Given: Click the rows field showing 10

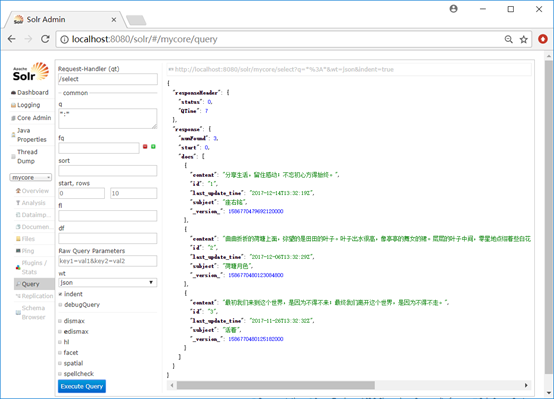Looking at the screenshot, I should tap(134, 193).
